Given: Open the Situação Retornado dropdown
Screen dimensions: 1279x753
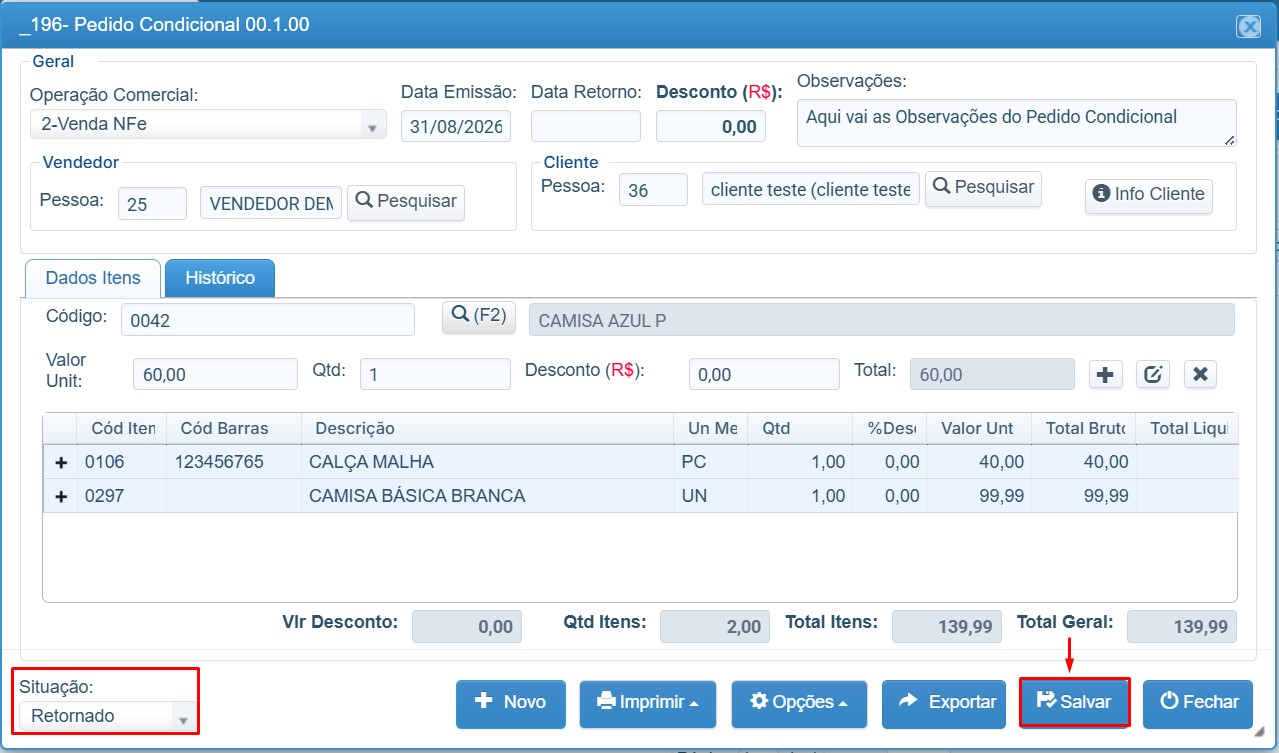Looking at the screenshot, I should [x=108, y=716].
